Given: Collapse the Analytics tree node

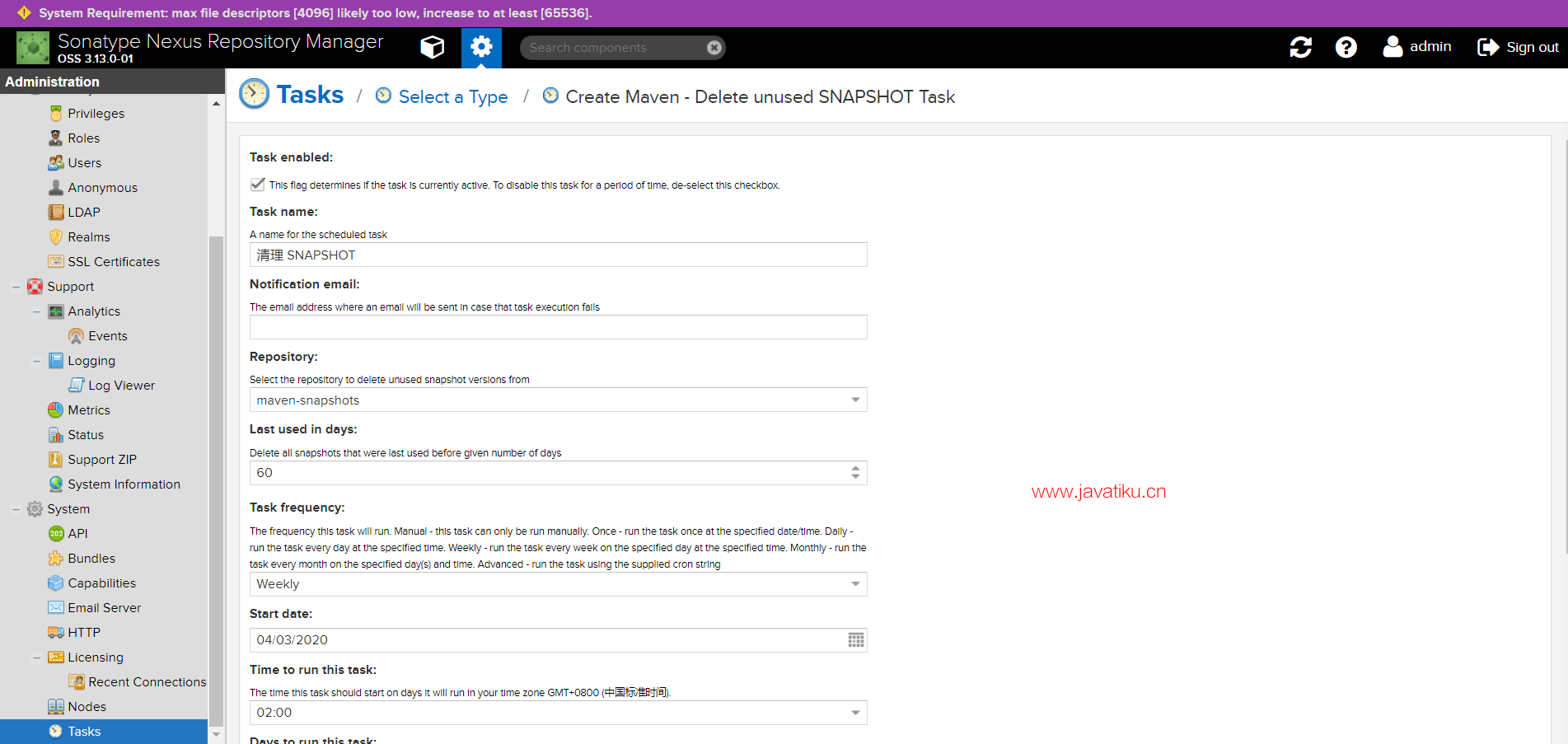Looking at the screenshot, I should pos(36,311).
